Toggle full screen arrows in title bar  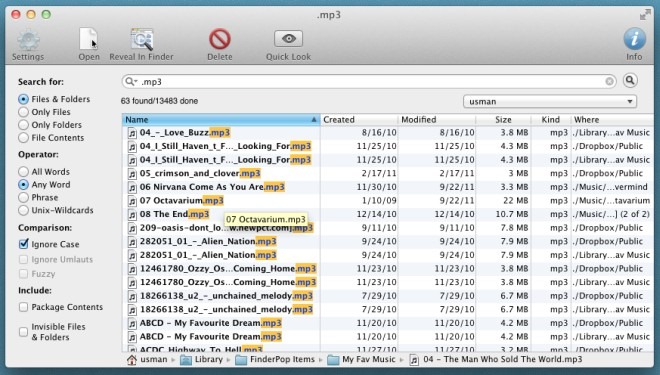(x=645, y=15)
